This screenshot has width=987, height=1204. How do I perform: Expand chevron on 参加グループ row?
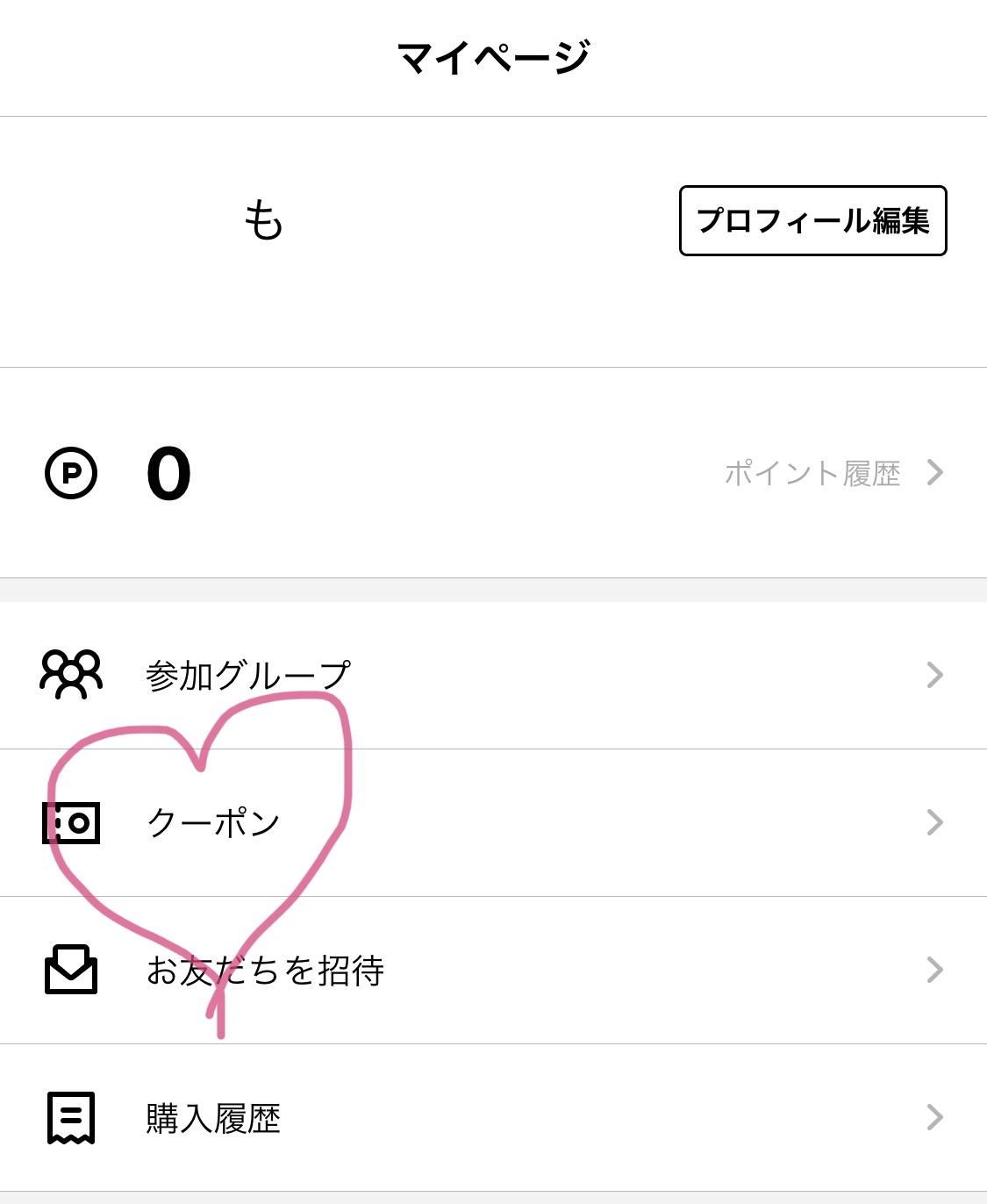pos(935,675)
